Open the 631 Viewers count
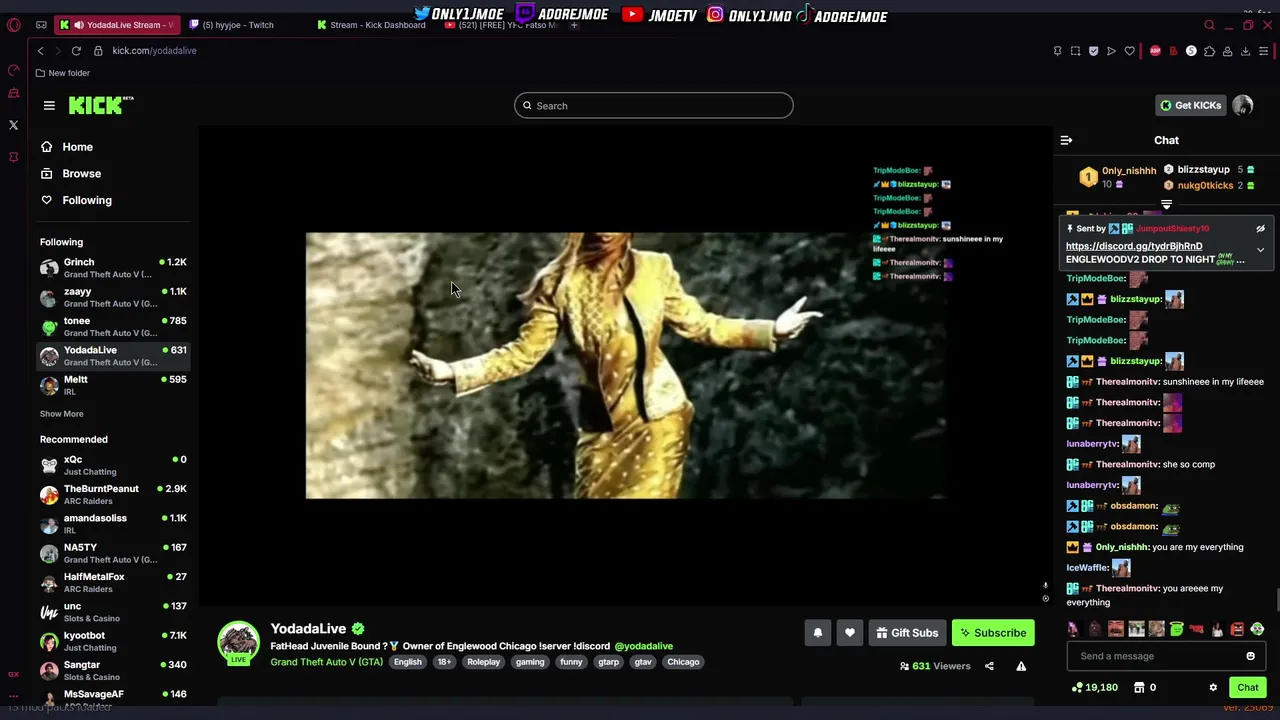The image size is (1280, 720). (935, 666)
